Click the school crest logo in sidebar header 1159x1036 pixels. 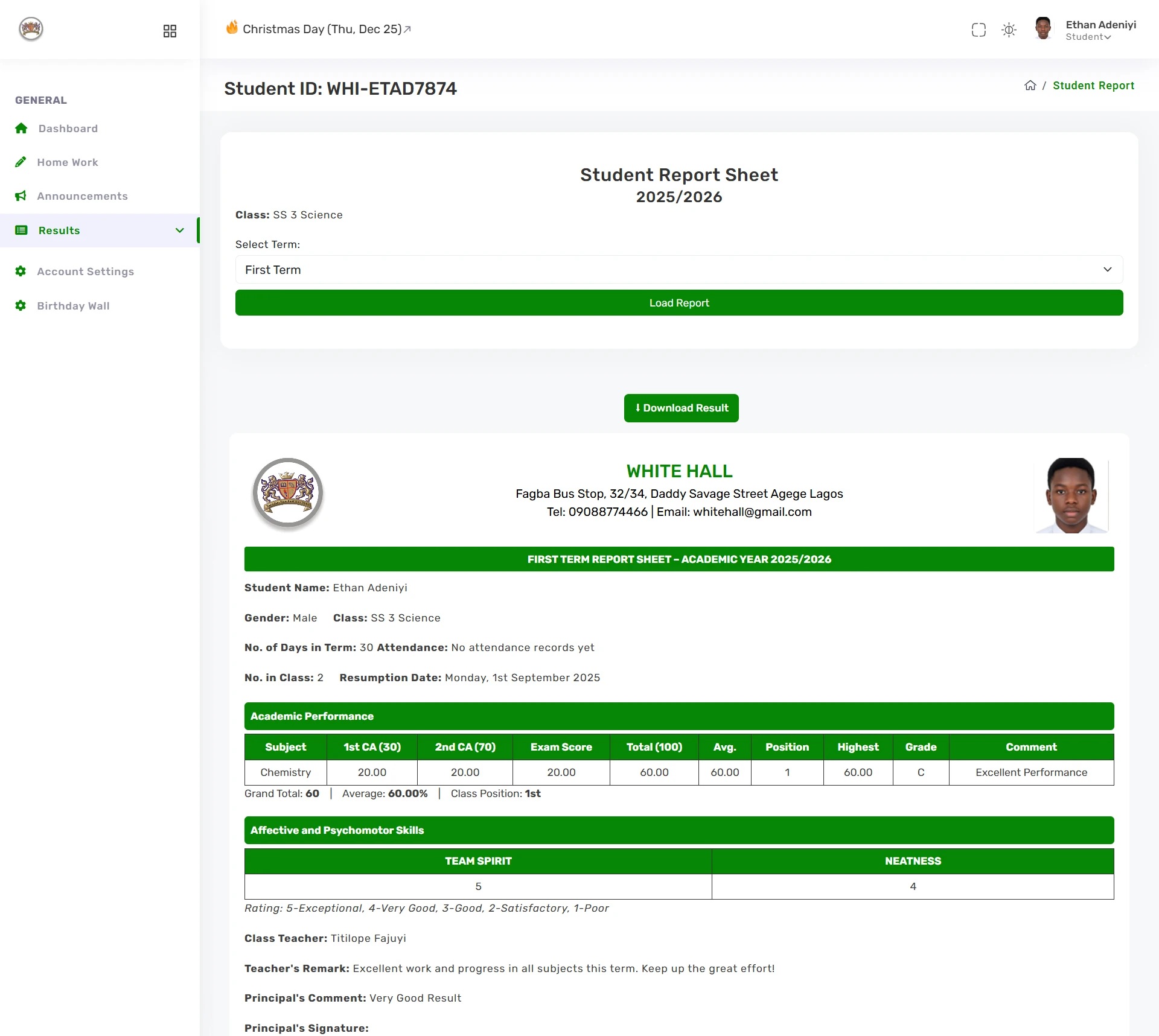tap(31, 29)
